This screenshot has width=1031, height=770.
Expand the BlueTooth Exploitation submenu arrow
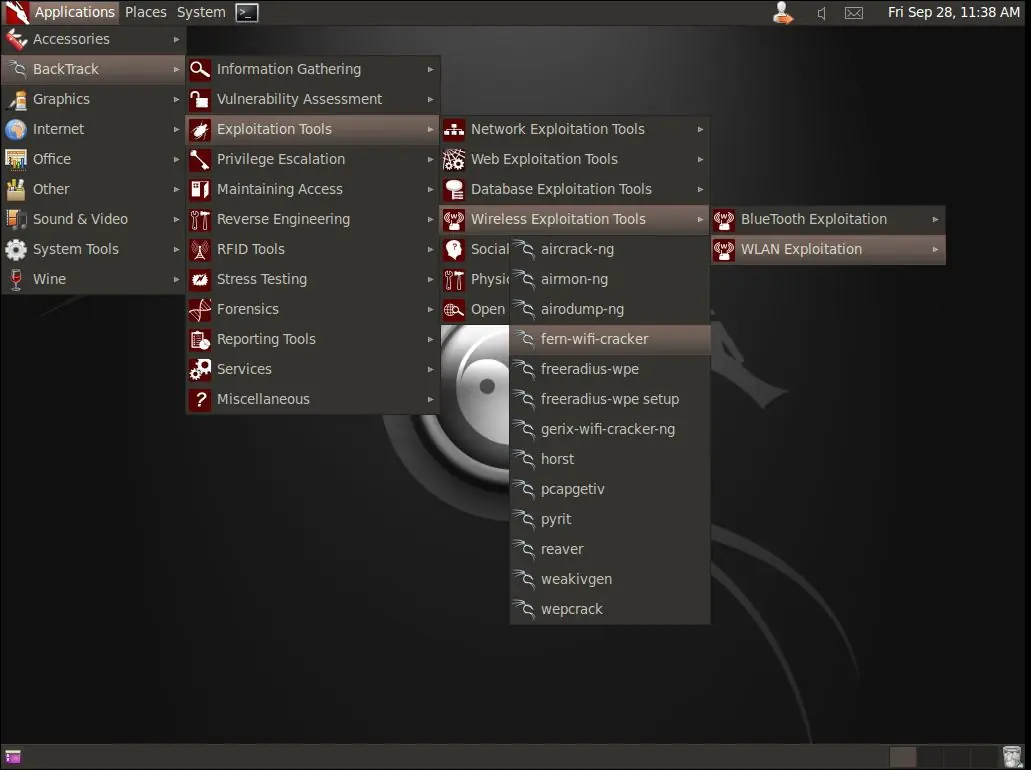tap(935, 220)
